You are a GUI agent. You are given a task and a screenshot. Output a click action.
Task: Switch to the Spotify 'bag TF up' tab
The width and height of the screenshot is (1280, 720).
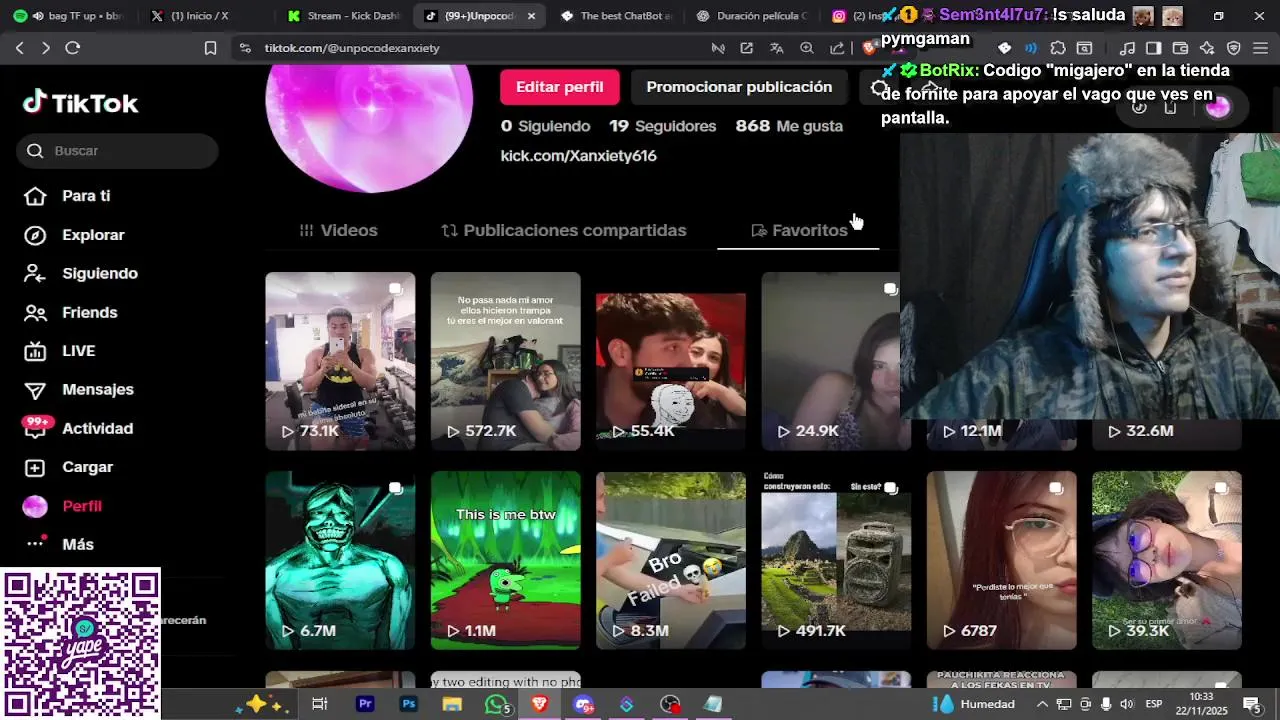(70, 16)
